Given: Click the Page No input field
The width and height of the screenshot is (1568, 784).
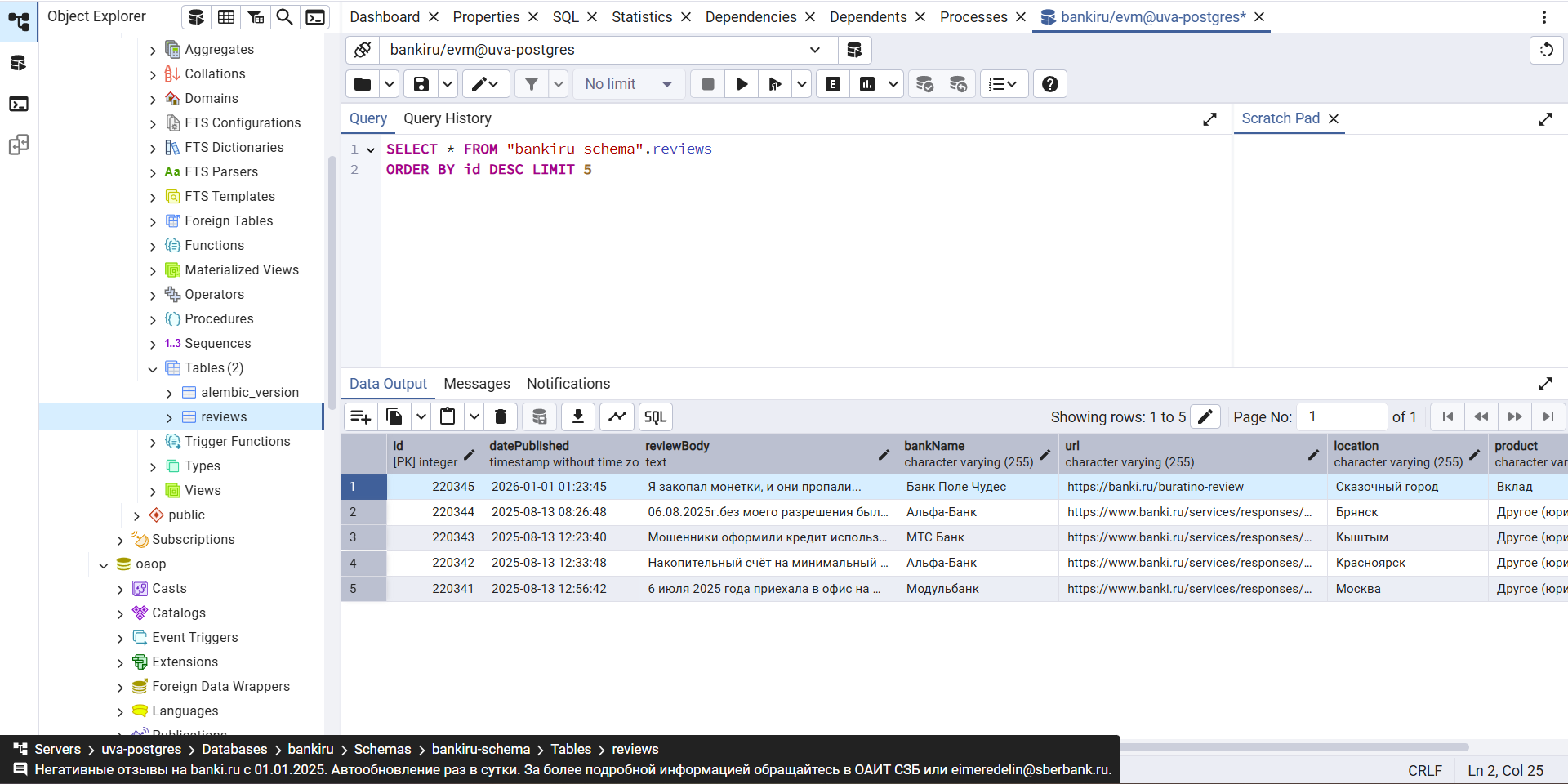Looking at the screenshot, I should (x=1342, y=416).
